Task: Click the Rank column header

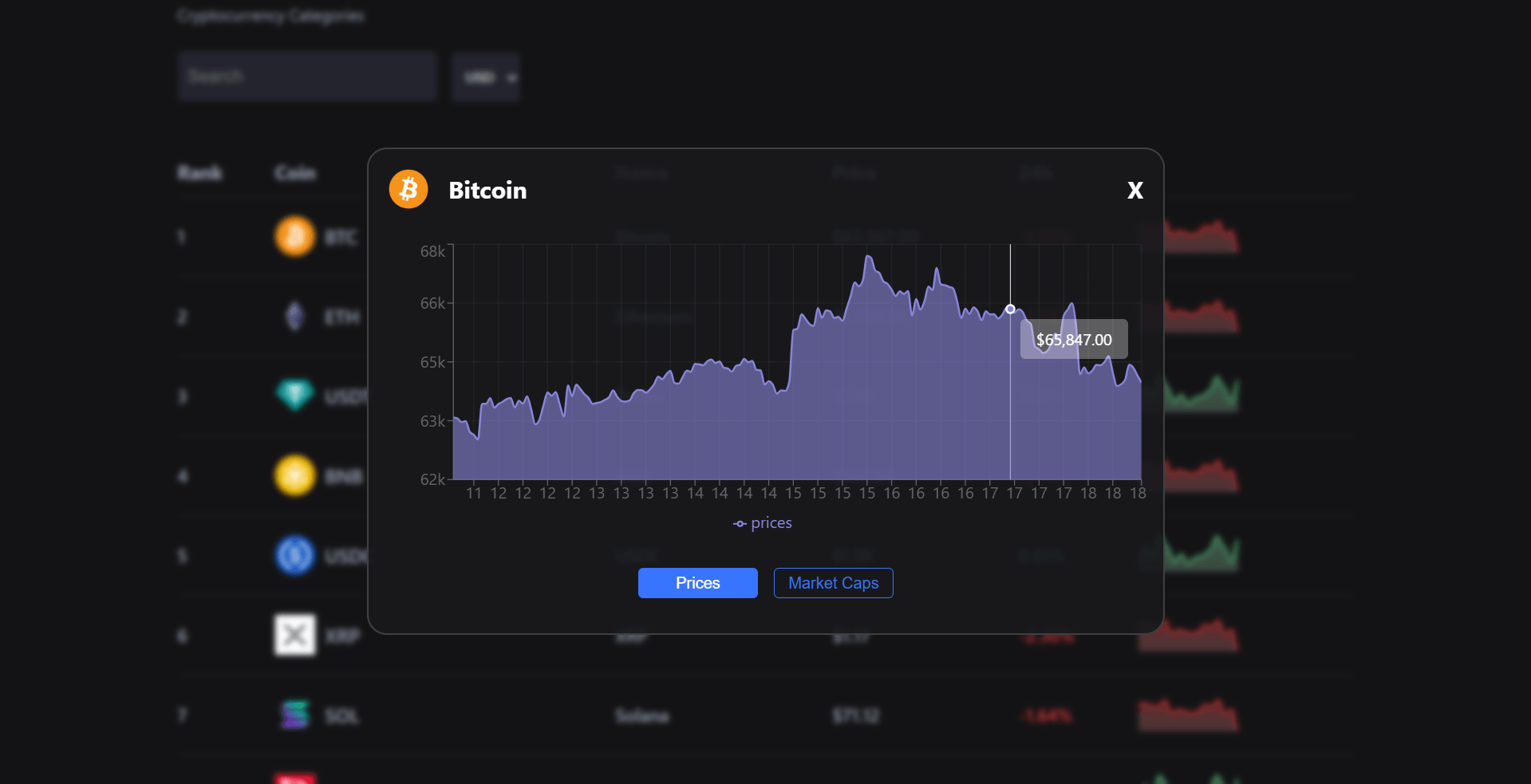Action: coord(200,173)
